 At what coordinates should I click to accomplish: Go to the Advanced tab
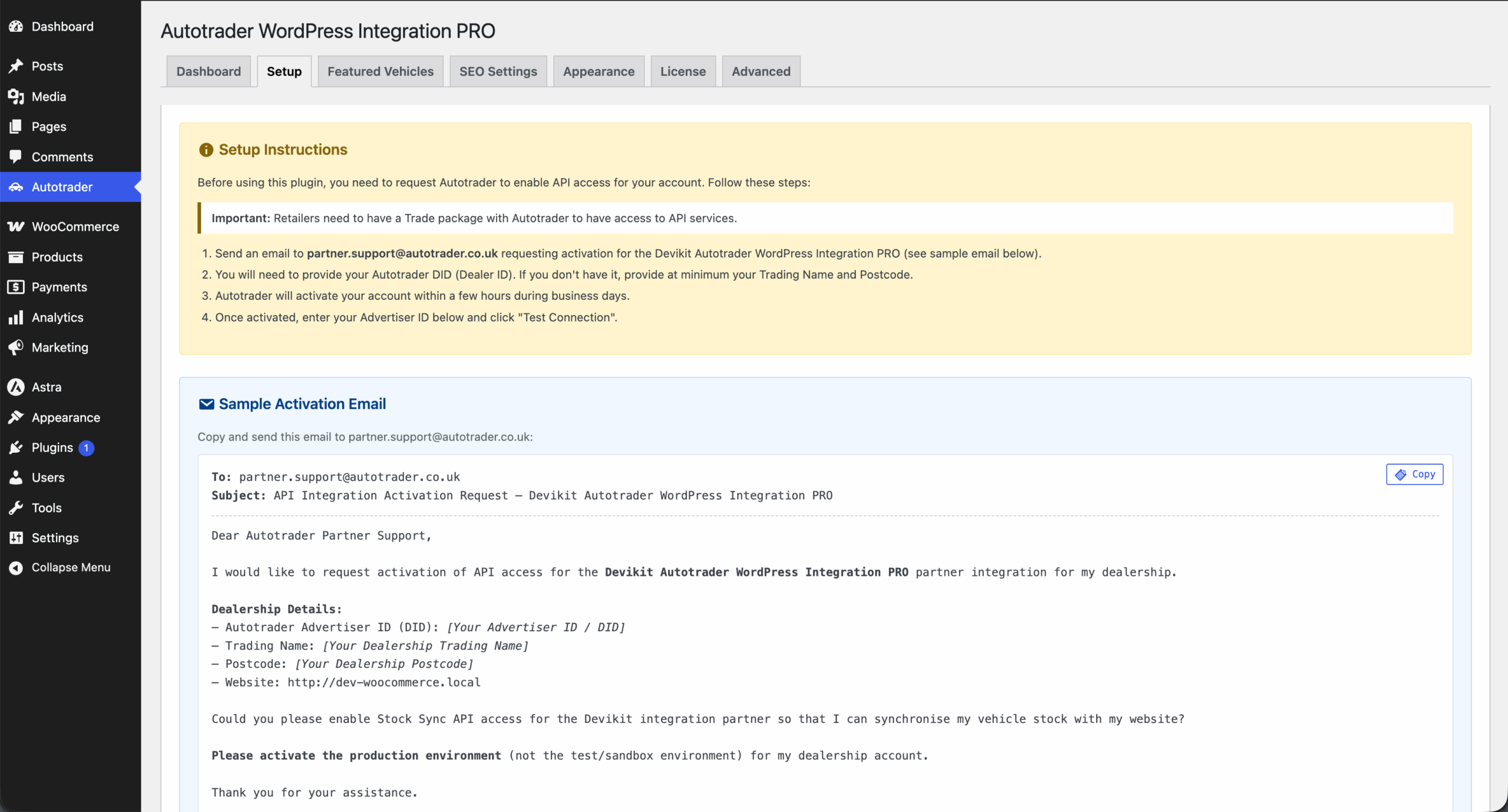click(x=761, y=71)
